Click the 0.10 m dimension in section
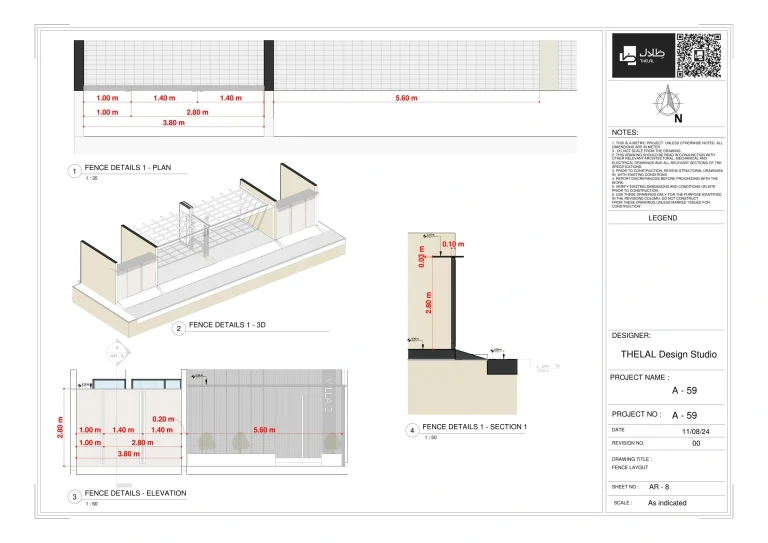Screen dimensions: 768x543 (452, 245)
